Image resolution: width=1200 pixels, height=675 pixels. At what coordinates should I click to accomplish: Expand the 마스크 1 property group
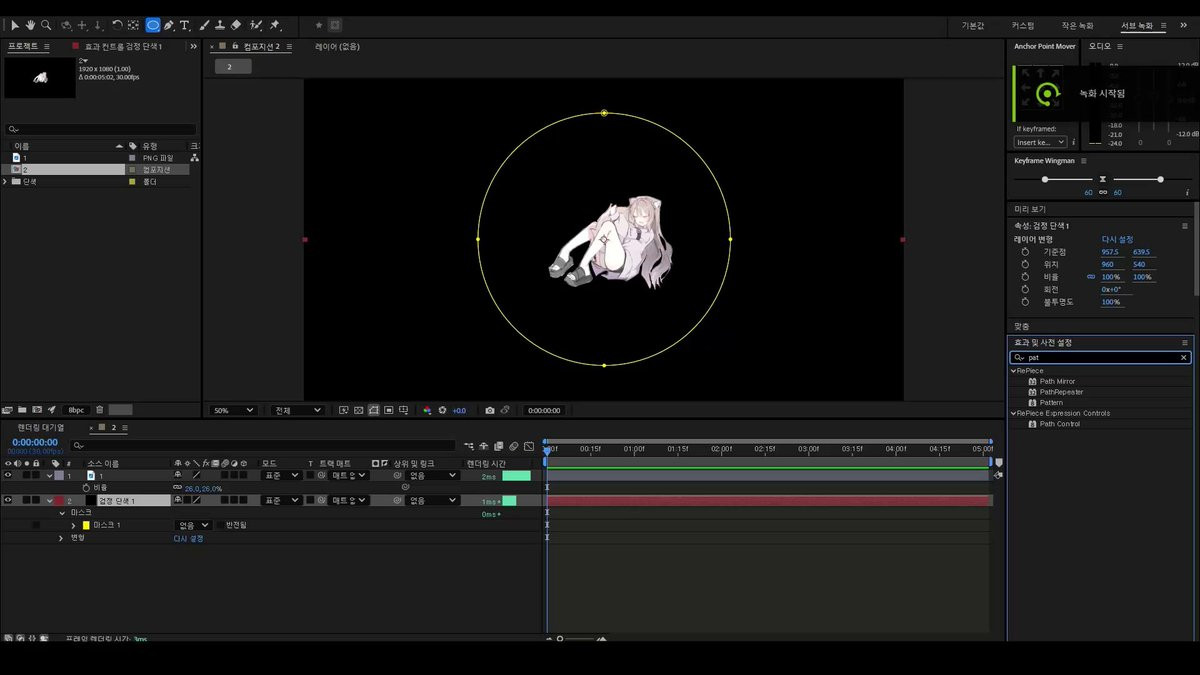[x=73, y=525]
